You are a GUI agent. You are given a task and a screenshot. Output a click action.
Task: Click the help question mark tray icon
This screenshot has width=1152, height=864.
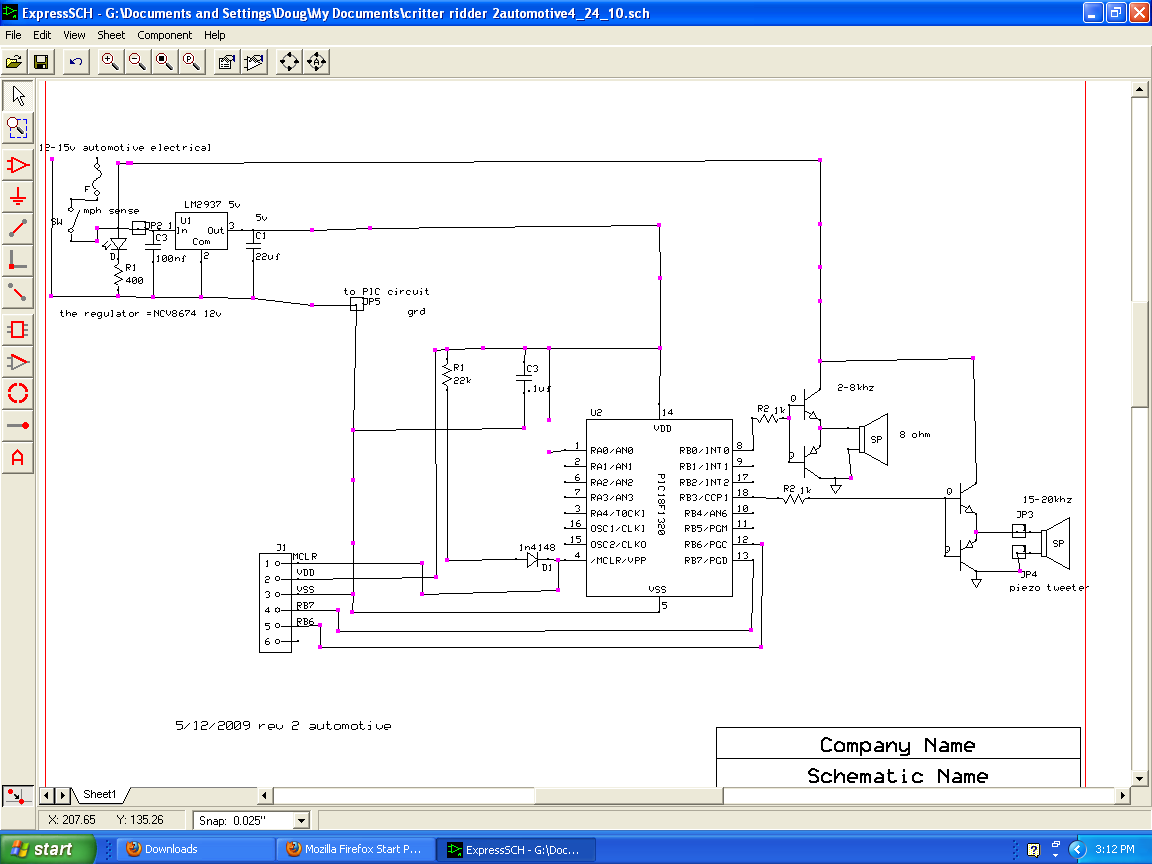1033,850
